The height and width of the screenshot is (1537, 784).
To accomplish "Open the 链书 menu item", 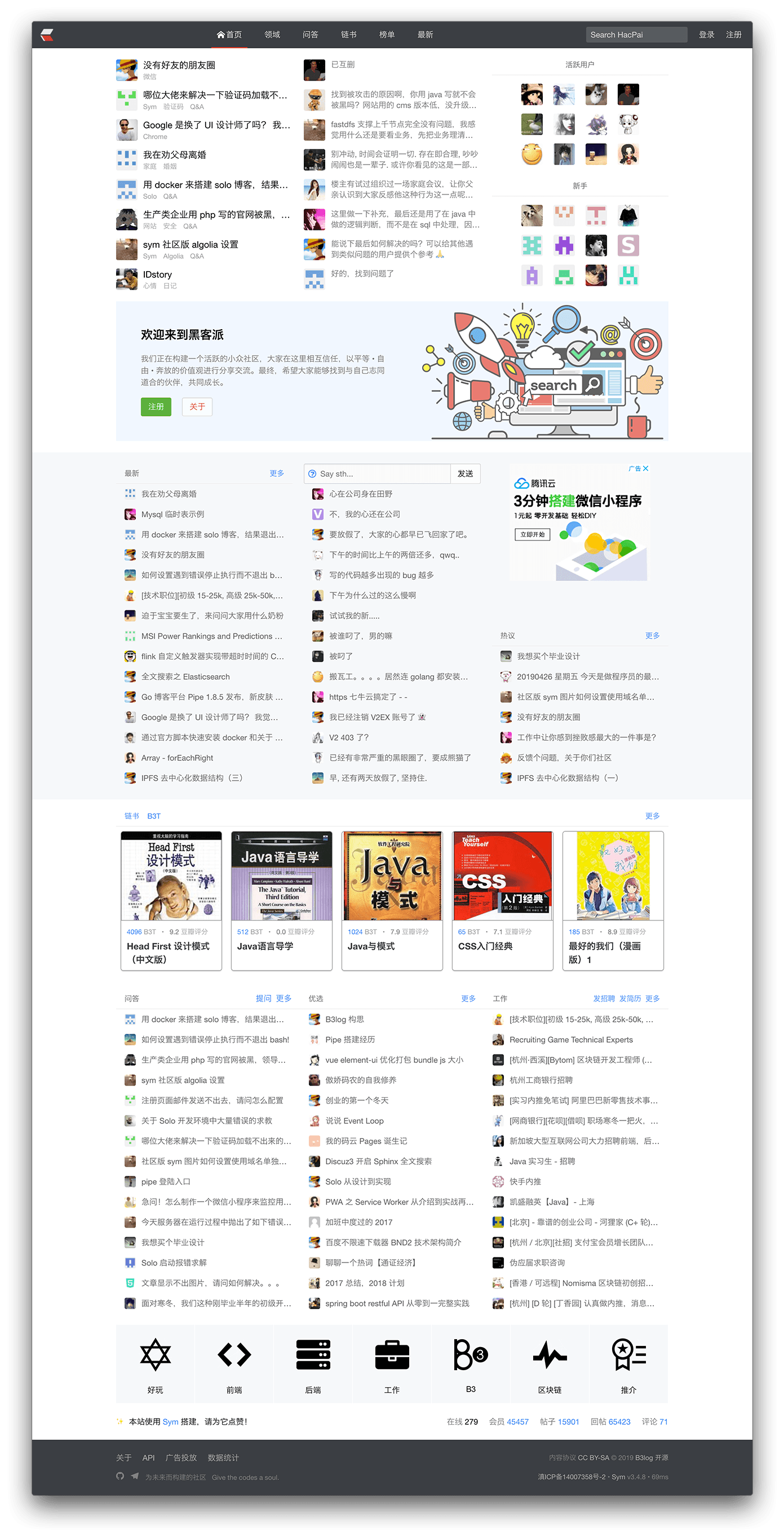I will pyautogui.click(x=348, y=34).
